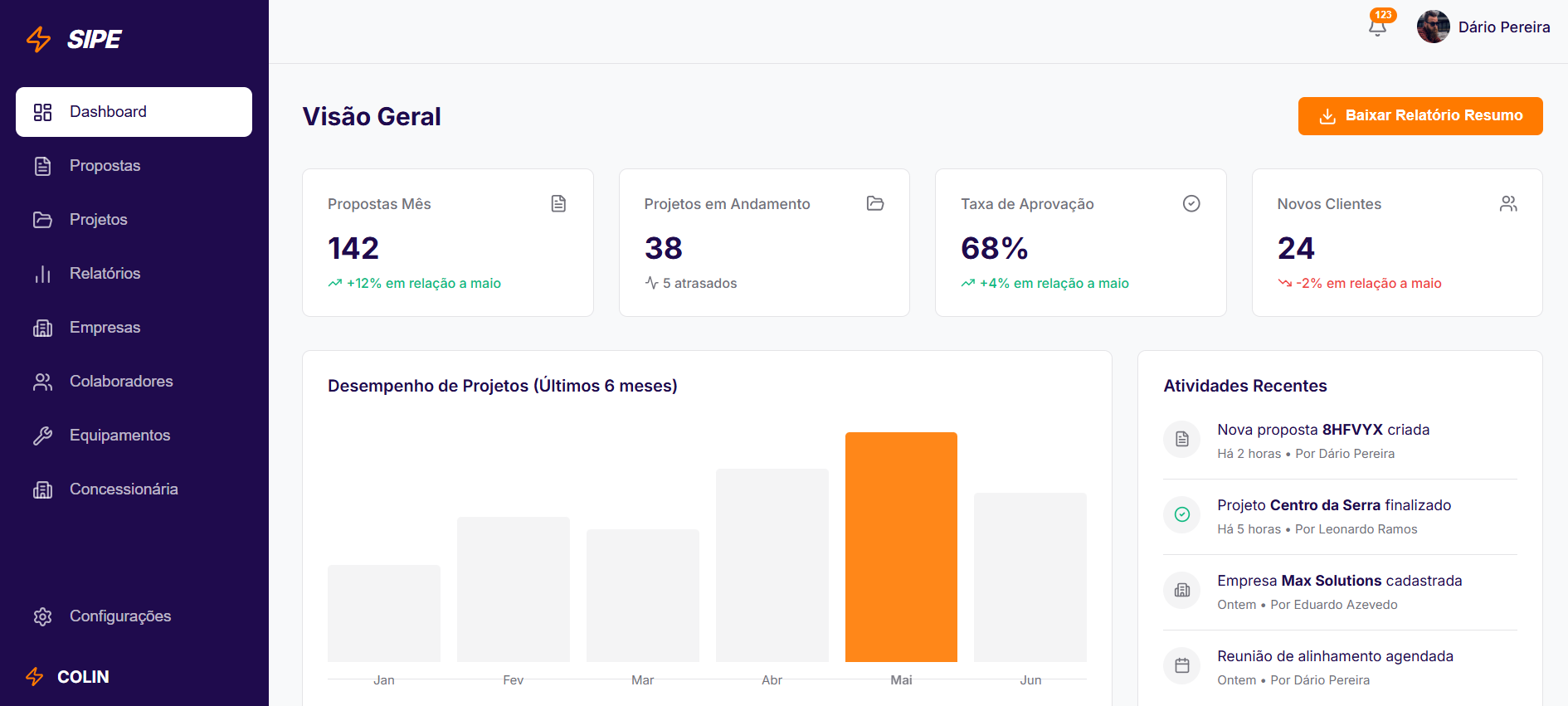The image size is (1568, 706).
Task: Open Colaboradores in the sidebar
Action: click(134, 382)
